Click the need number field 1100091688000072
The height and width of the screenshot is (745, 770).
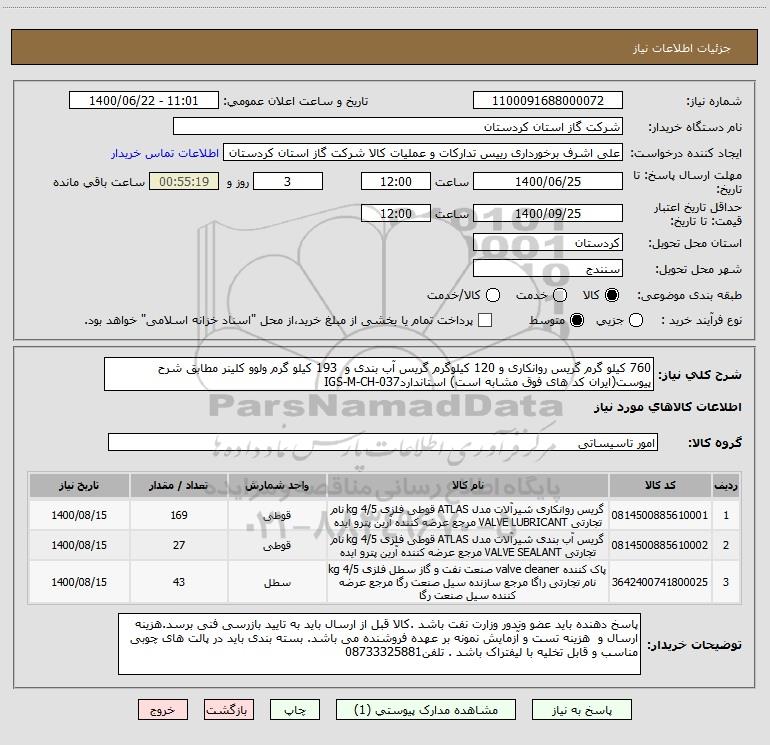pos(548,101)
